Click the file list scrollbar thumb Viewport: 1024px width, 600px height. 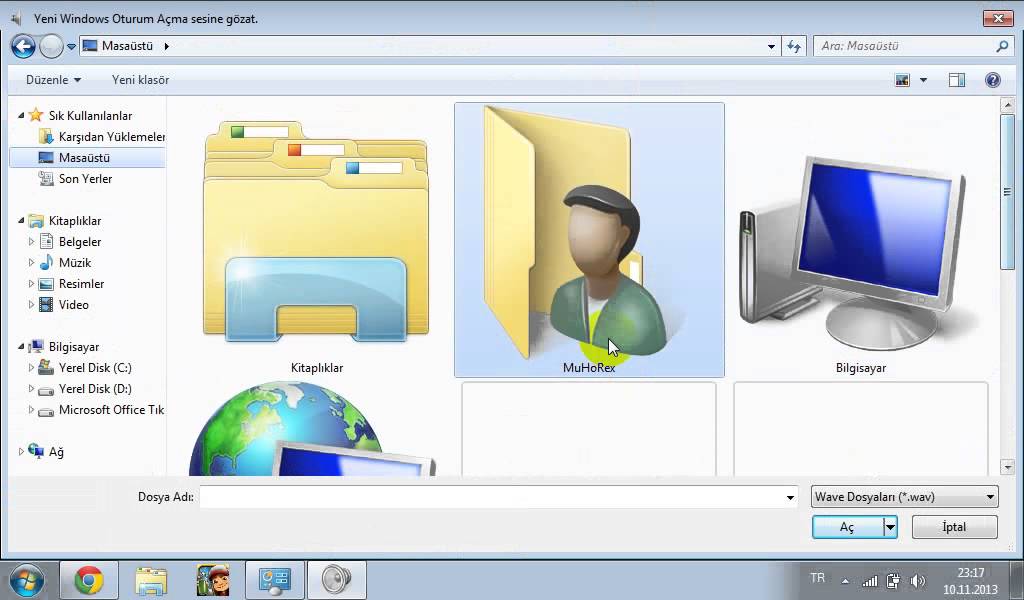1007,191
